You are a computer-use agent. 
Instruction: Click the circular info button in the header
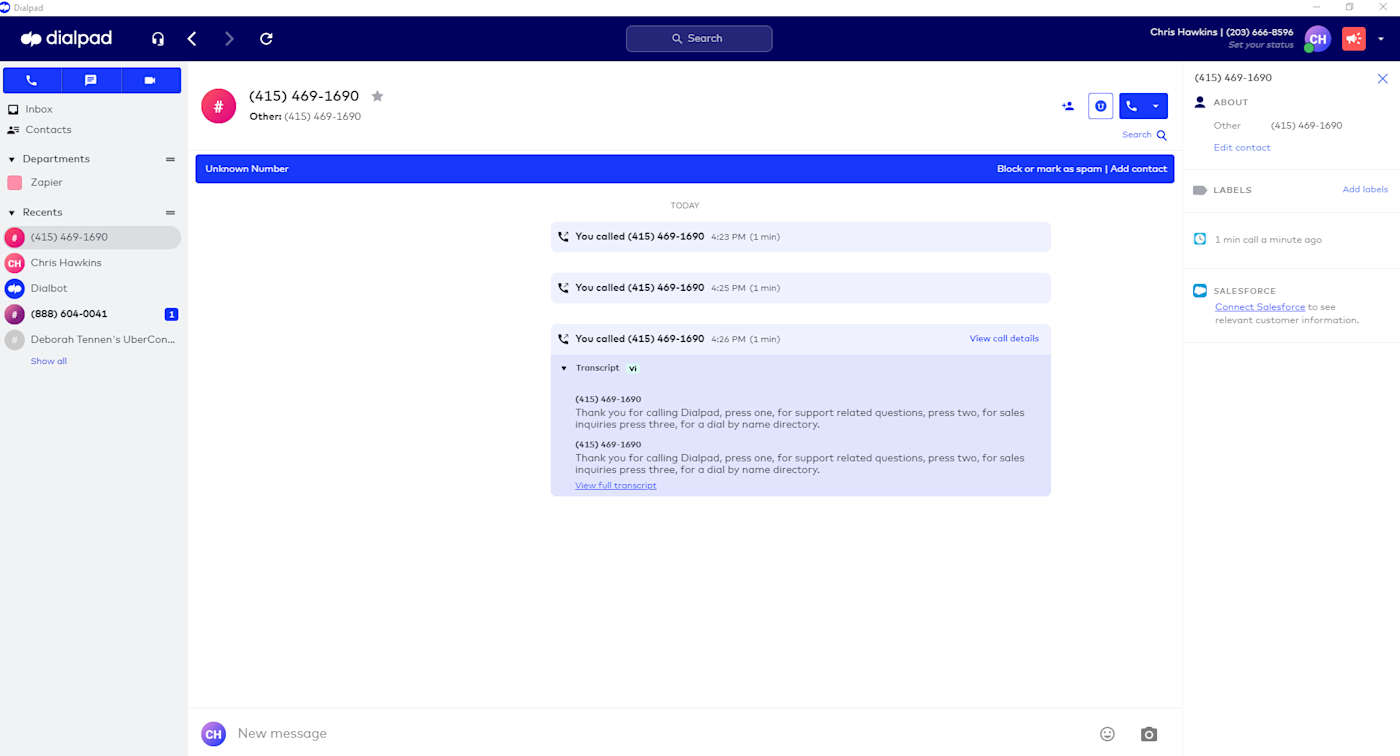point(1100,106)
